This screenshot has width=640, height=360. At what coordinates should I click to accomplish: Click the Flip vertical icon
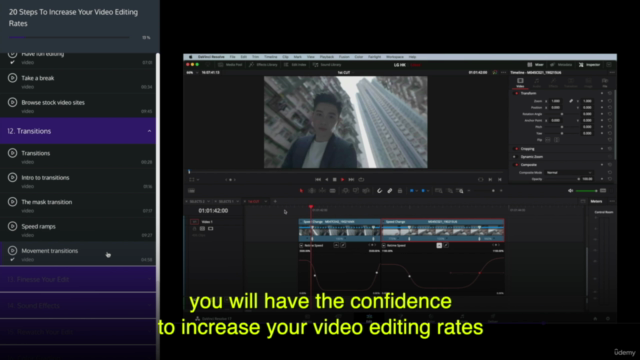point(556,140)
